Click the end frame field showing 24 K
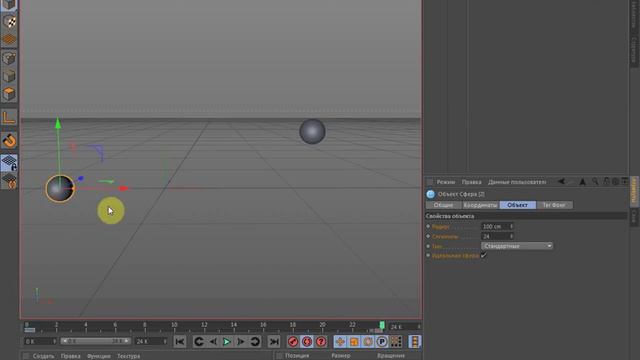640x360 pixels. pos(151,341)
